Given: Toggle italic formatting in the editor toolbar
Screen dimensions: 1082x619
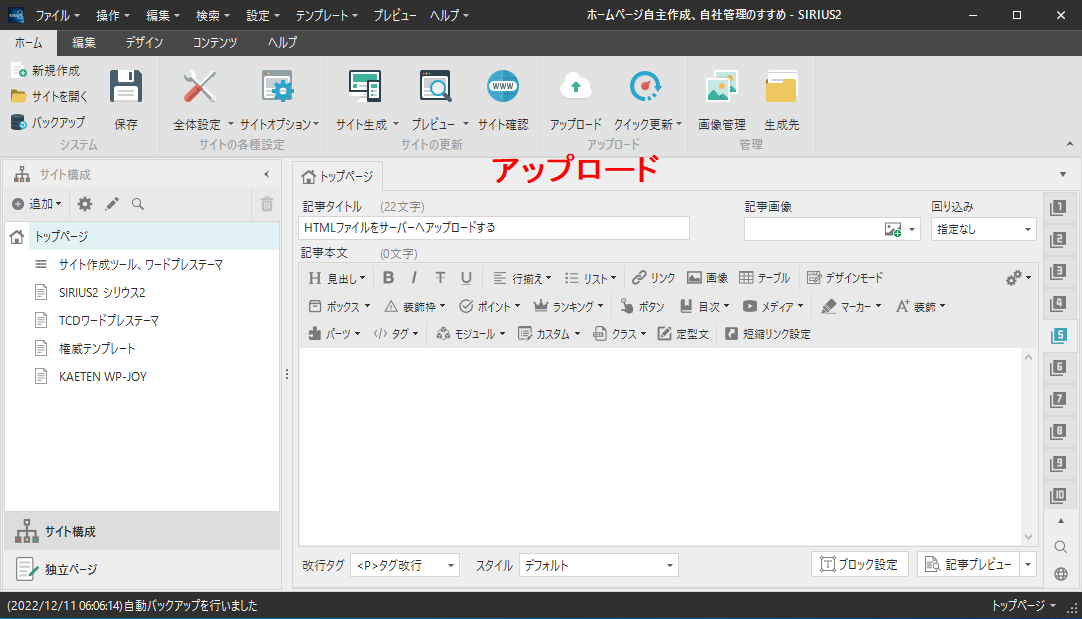Looking at the screenshot, I should click(x=414, y=278).
